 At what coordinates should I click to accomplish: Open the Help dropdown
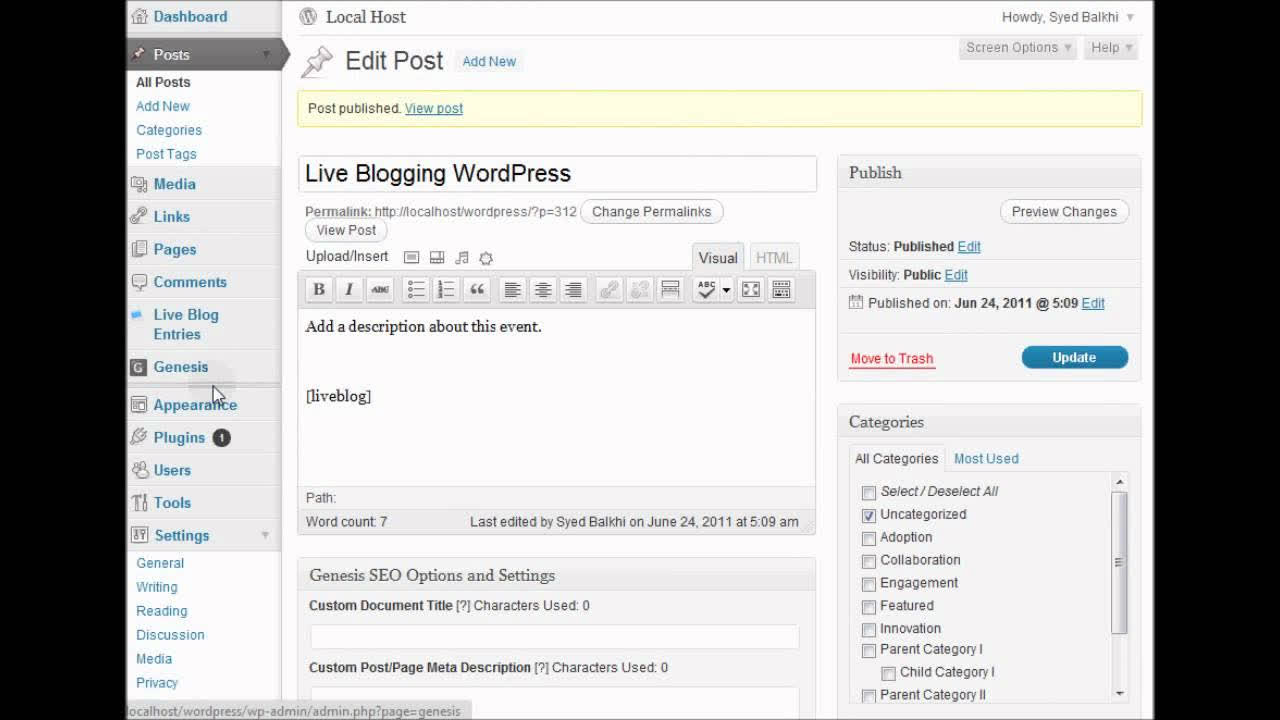pos(1111,47)
